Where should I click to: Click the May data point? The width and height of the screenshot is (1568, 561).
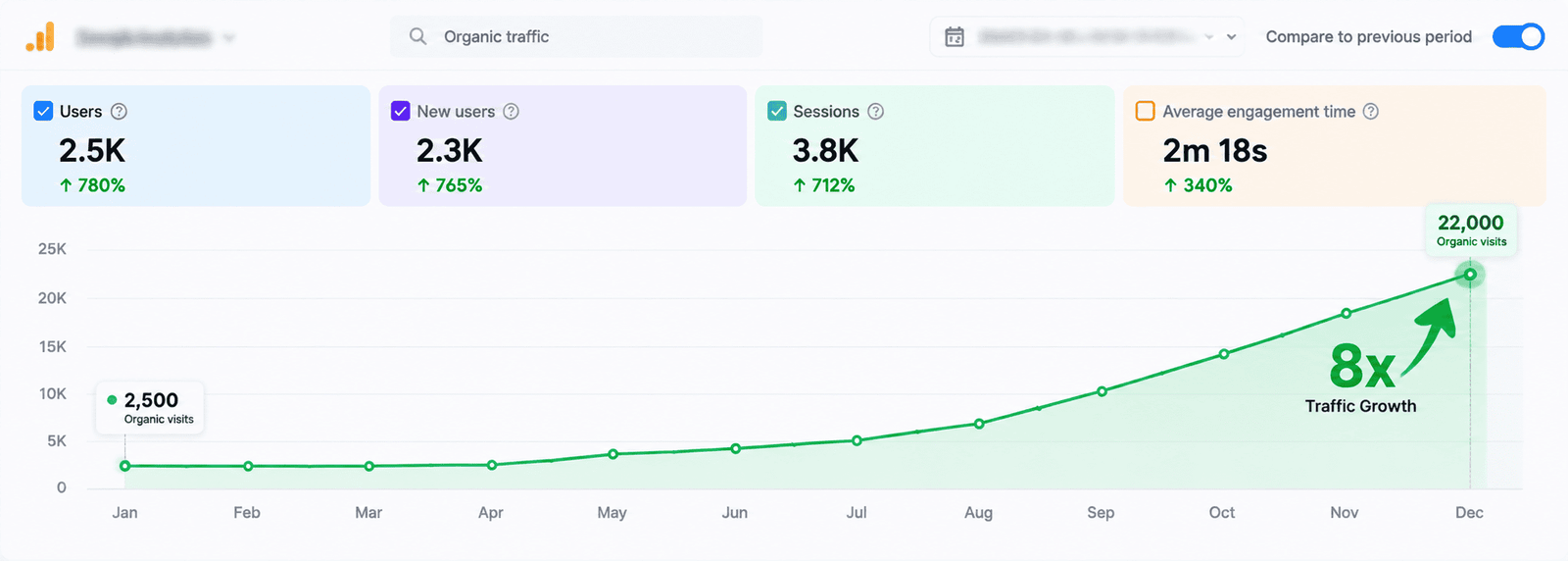pos(613,454)
